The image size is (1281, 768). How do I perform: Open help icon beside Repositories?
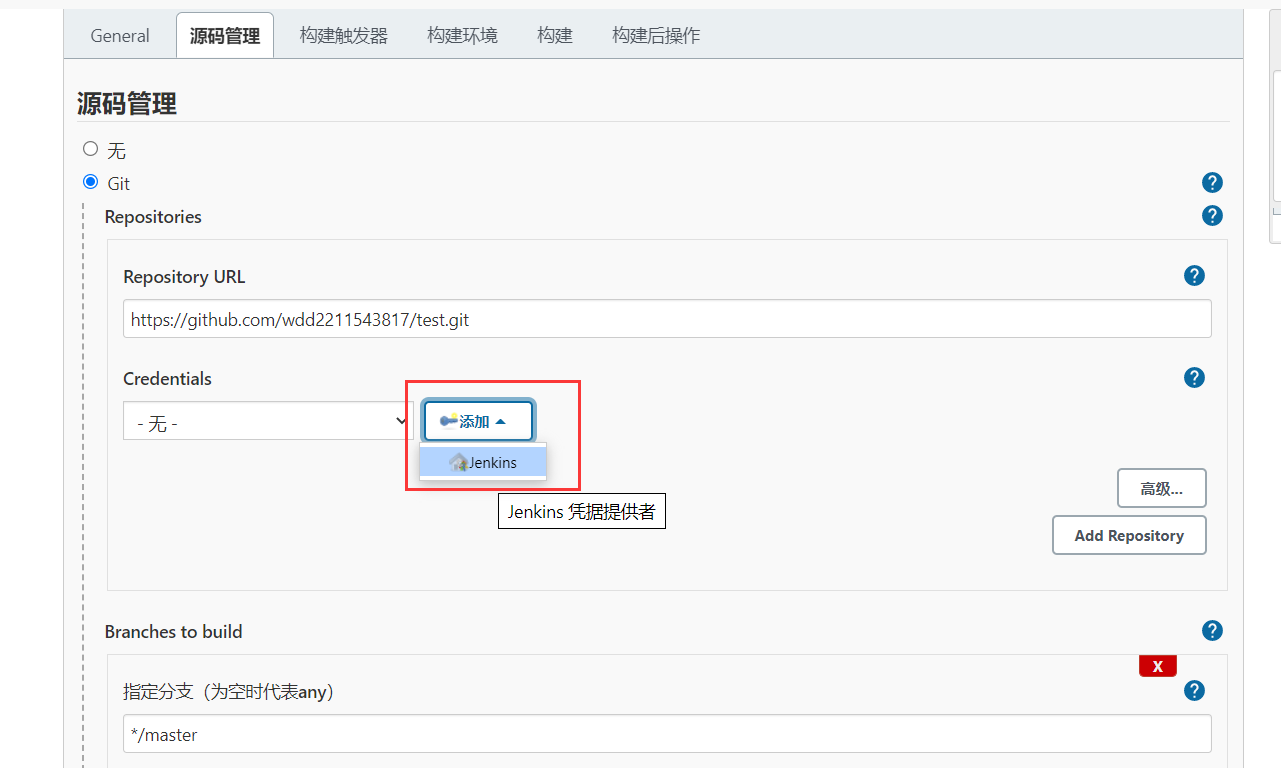click(x=1212, y=216)
